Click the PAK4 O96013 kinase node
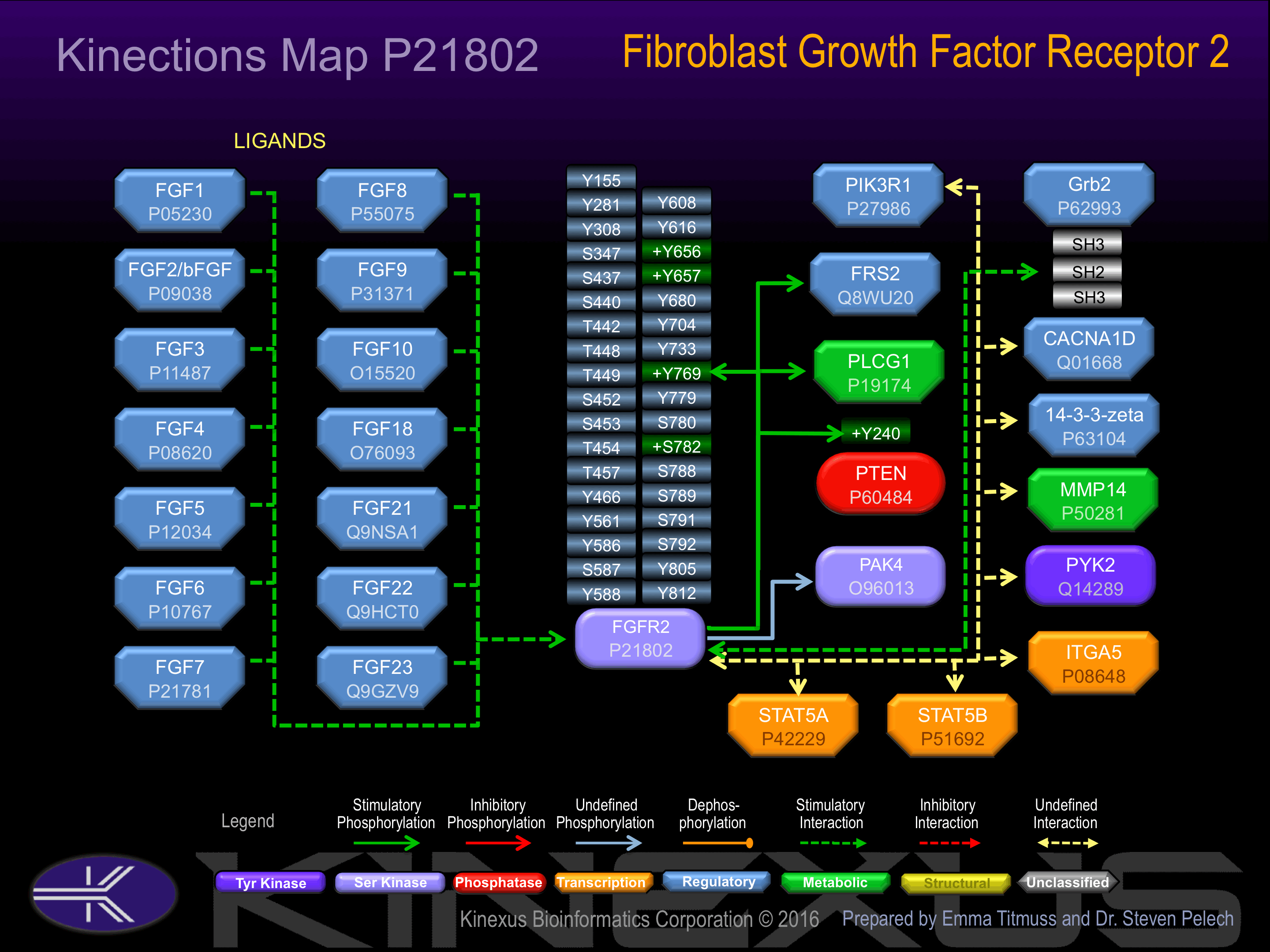Viewport: 1270px width, 952px height. [x=881, y=576]
